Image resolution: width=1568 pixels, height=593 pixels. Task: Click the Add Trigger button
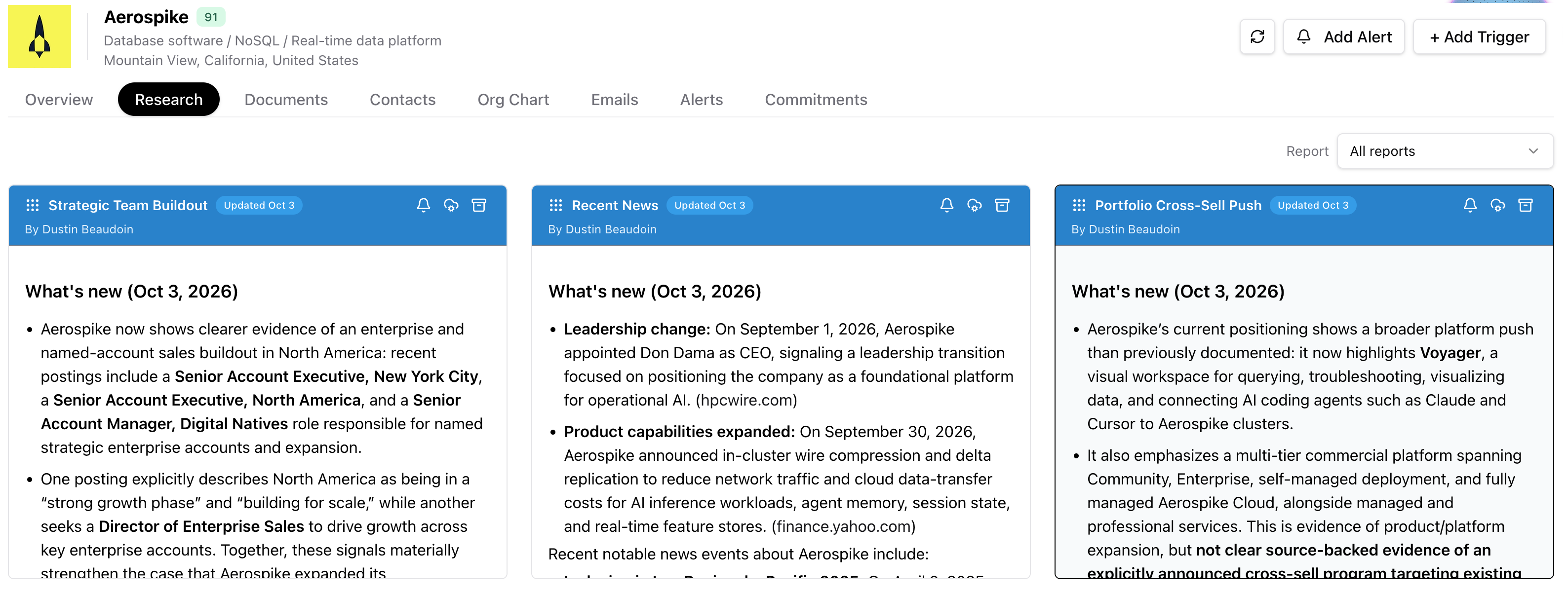click(x=1479, y=37)
